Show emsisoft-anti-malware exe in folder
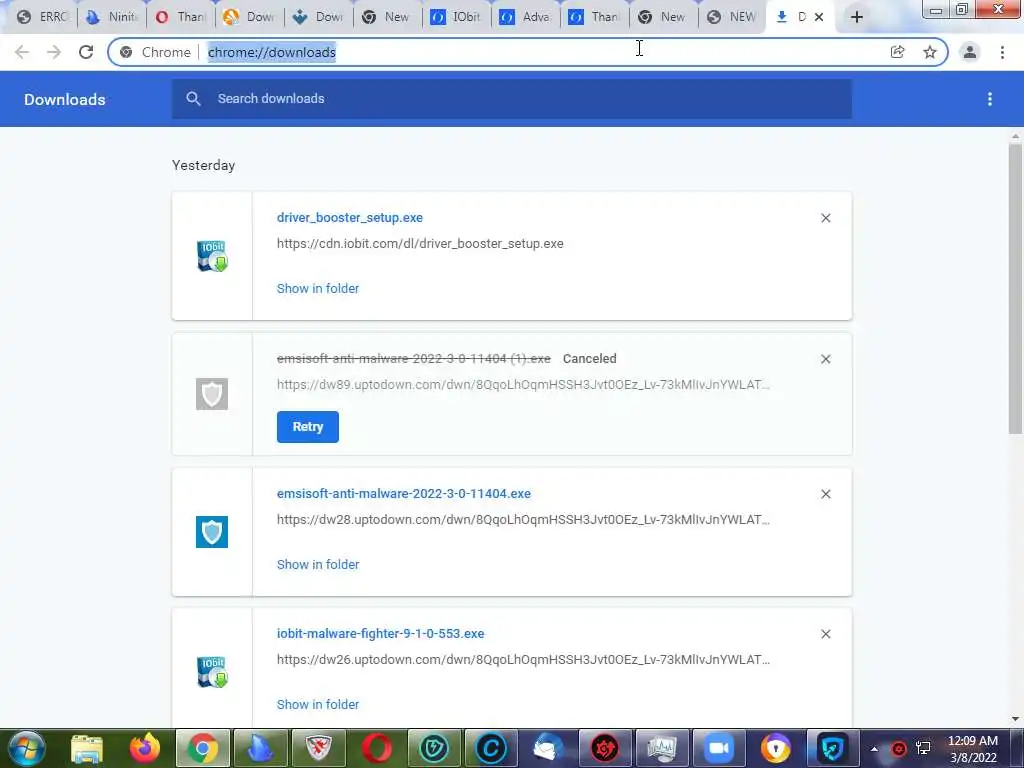The height and width of the screenshot is (768, 1024). [x=317, y=564]
